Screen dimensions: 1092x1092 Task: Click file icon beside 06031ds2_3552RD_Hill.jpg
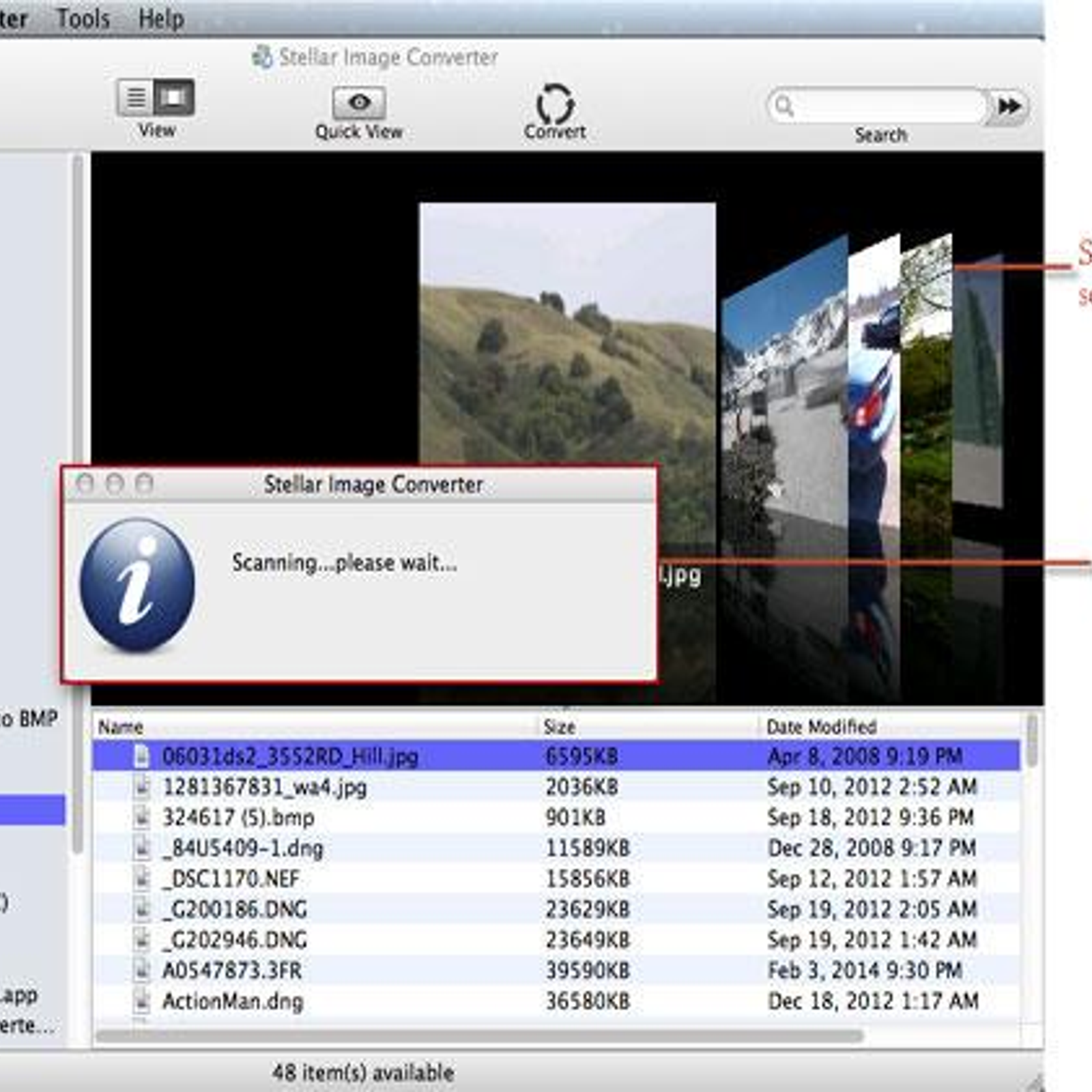[x=141, y=756]
